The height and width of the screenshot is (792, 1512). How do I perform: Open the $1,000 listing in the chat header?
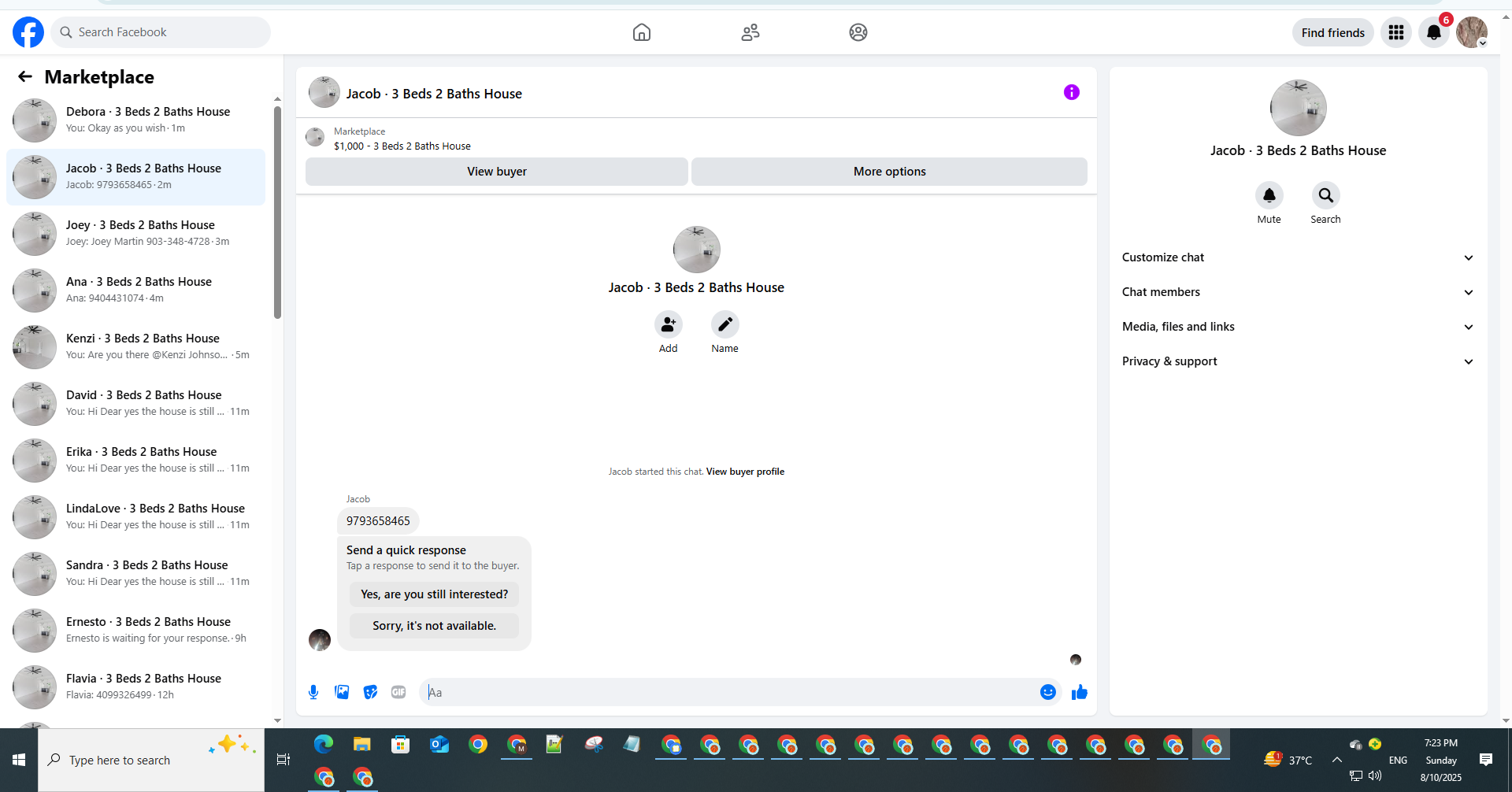coord(402,146)
